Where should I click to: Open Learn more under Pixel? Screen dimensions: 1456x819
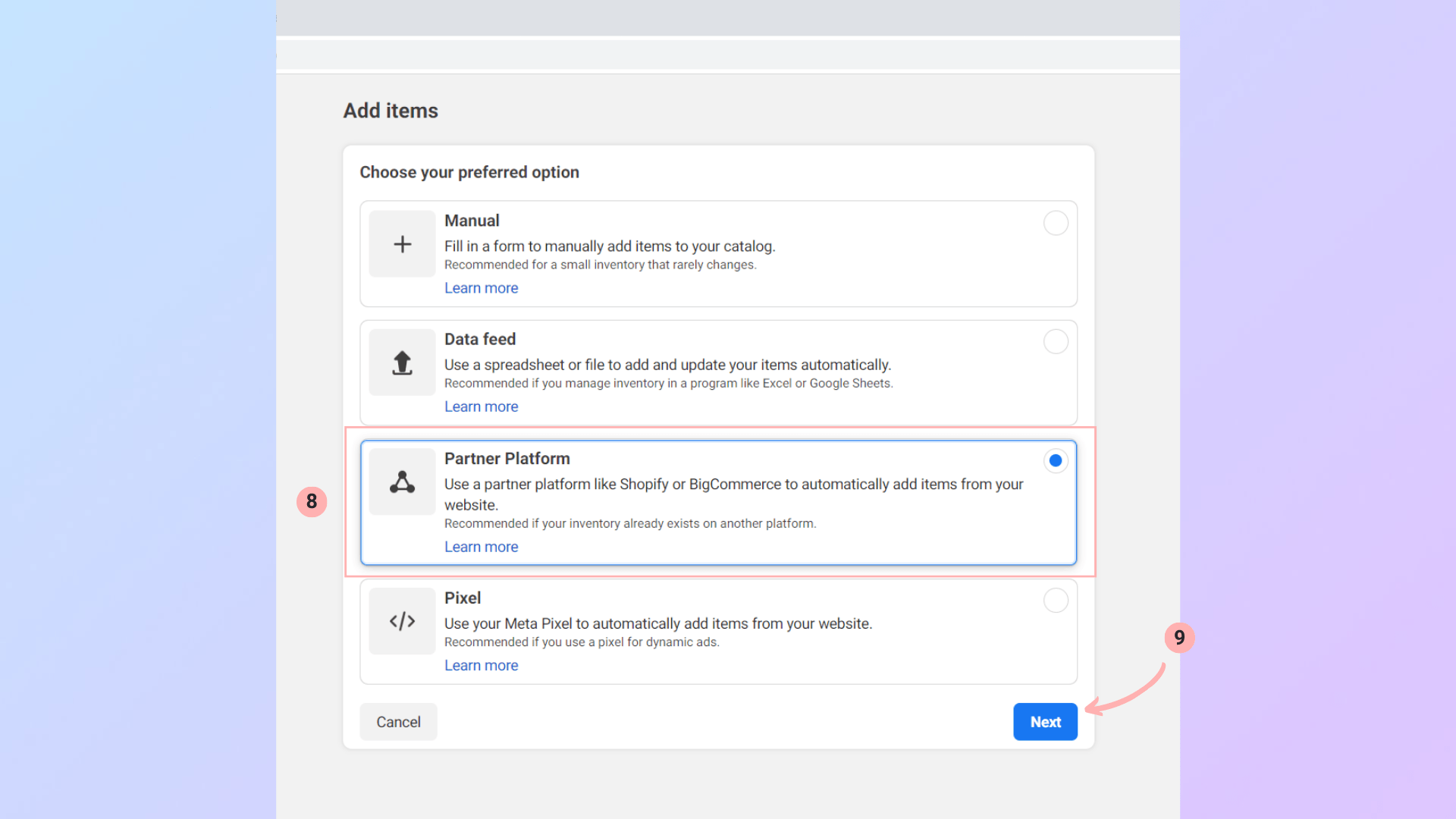coord(481,665)
